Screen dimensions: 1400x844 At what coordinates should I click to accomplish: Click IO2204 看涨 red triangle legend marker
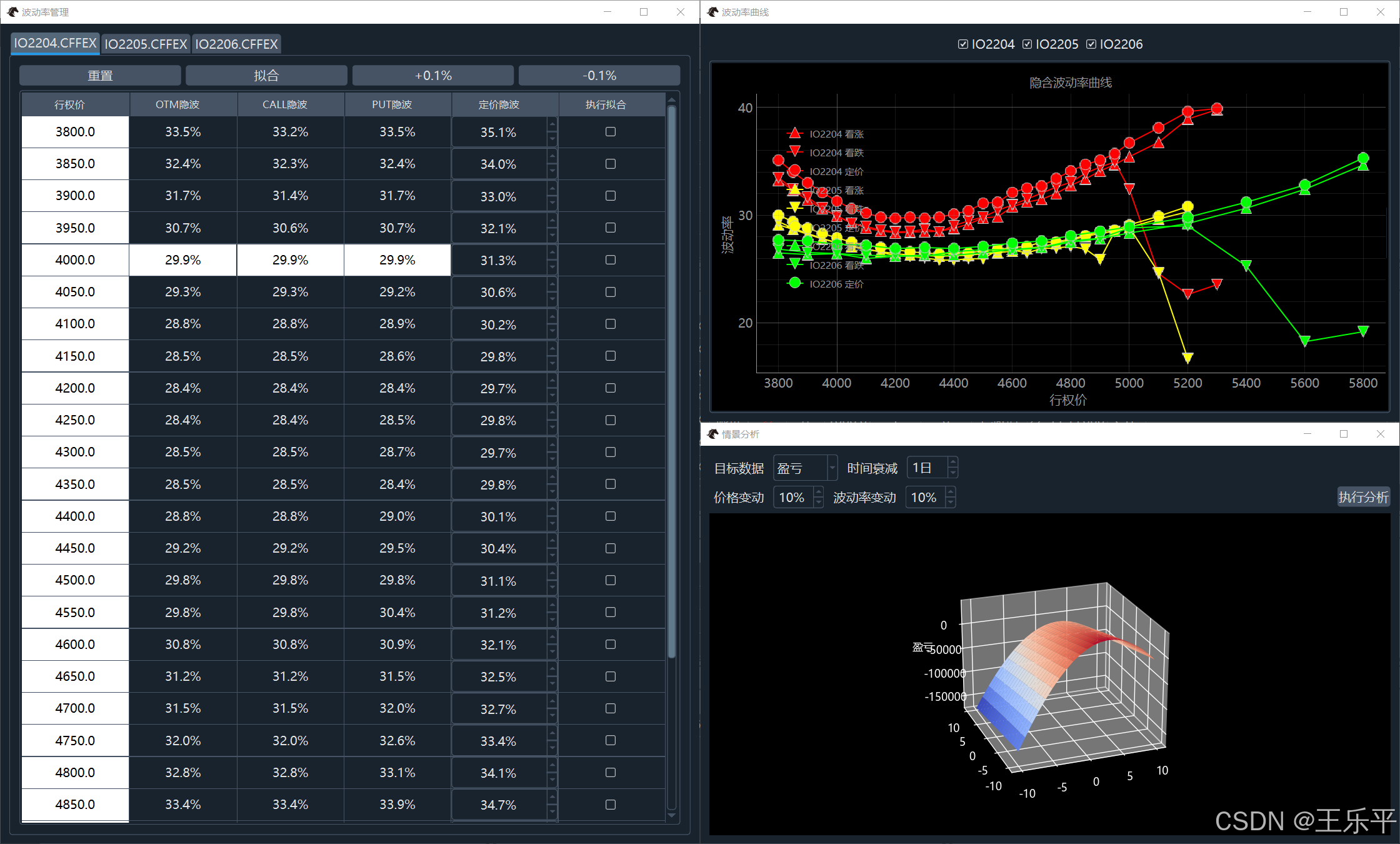(794, 133)
